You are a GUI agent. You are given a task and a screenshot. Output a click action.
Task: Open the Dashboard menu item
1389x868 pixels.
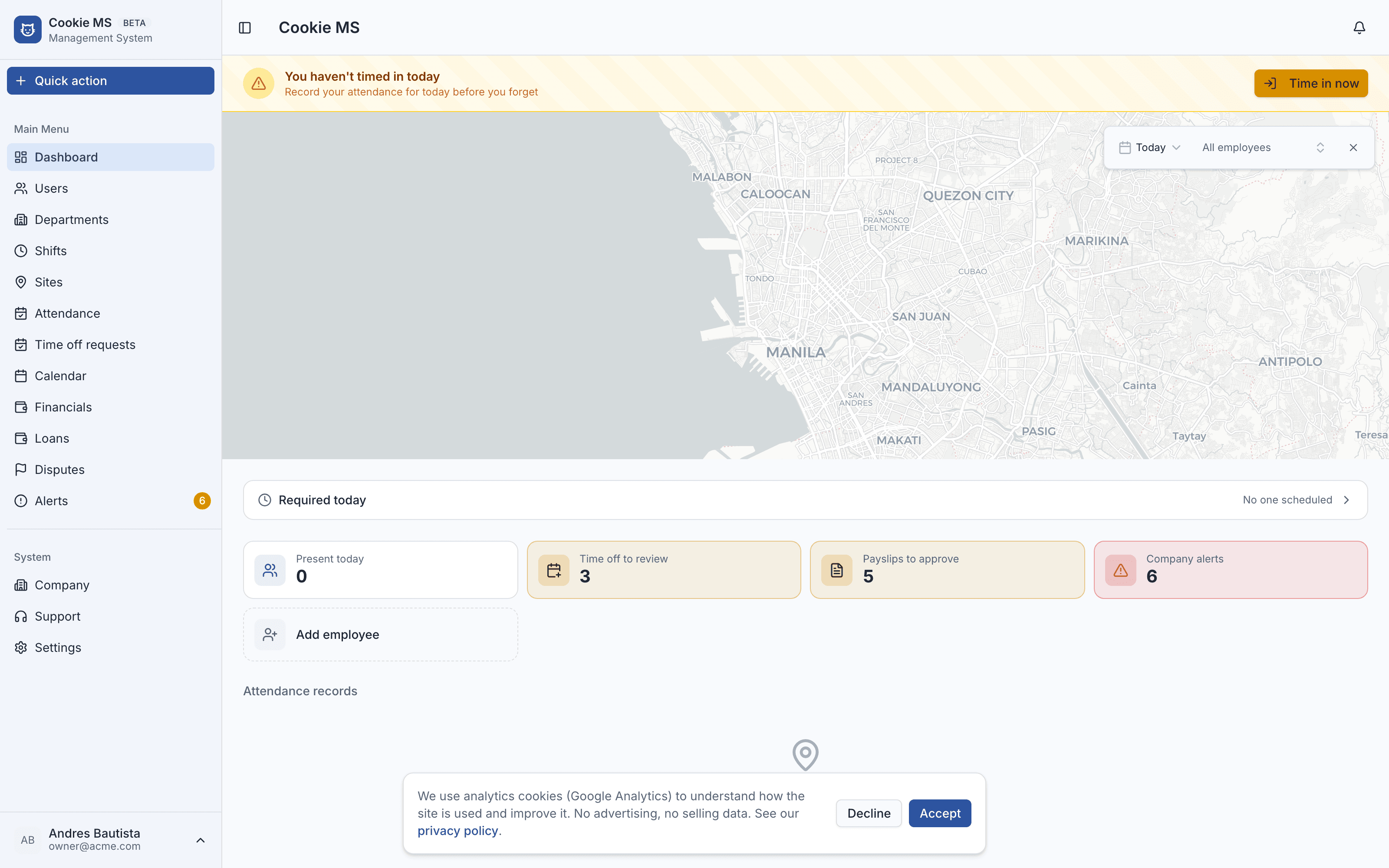pos(111,157)
